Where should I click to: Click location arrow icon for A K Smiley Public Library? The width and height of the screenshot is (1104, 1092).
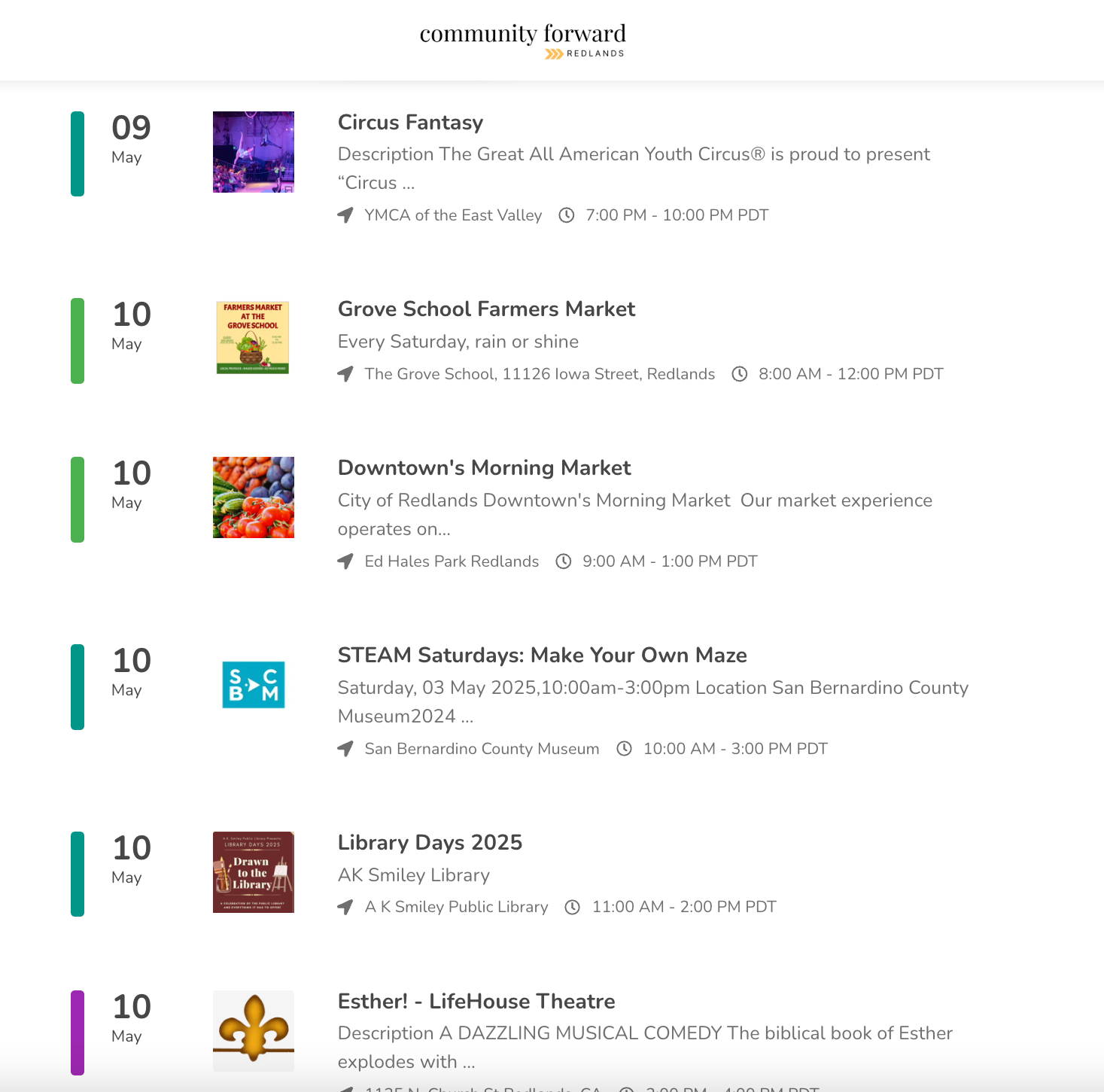pyautogui.click(x=345, y=907)
